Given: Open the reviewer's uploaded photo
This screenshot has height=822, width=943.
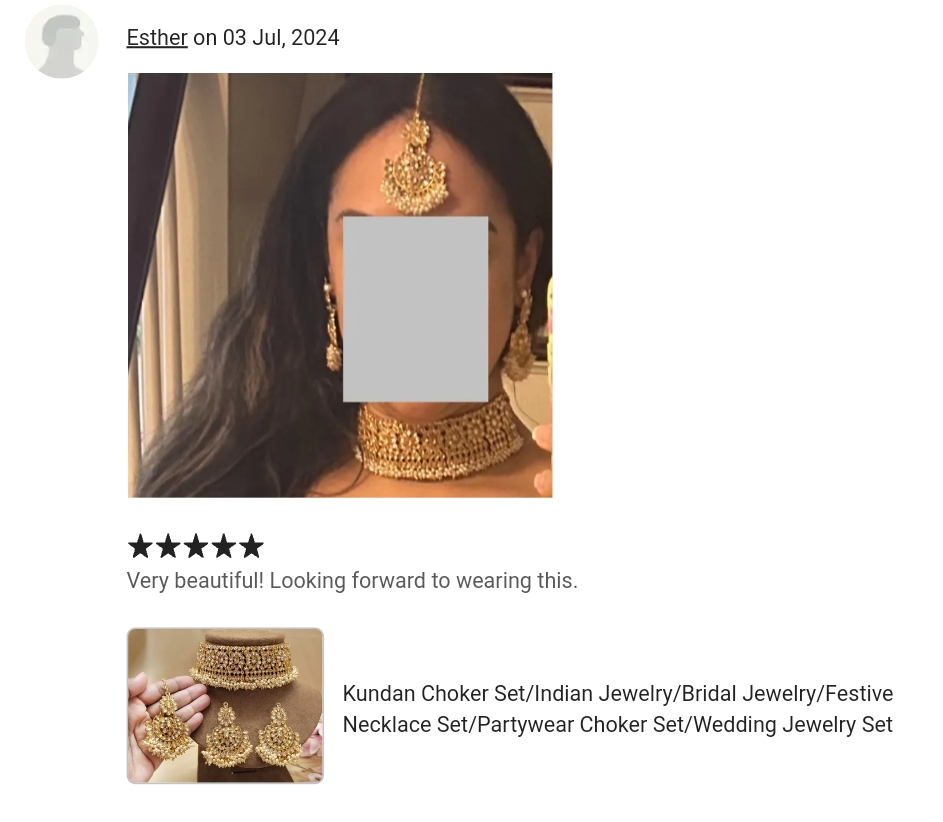Looking at the screenshot, I should tap(340, 285).
